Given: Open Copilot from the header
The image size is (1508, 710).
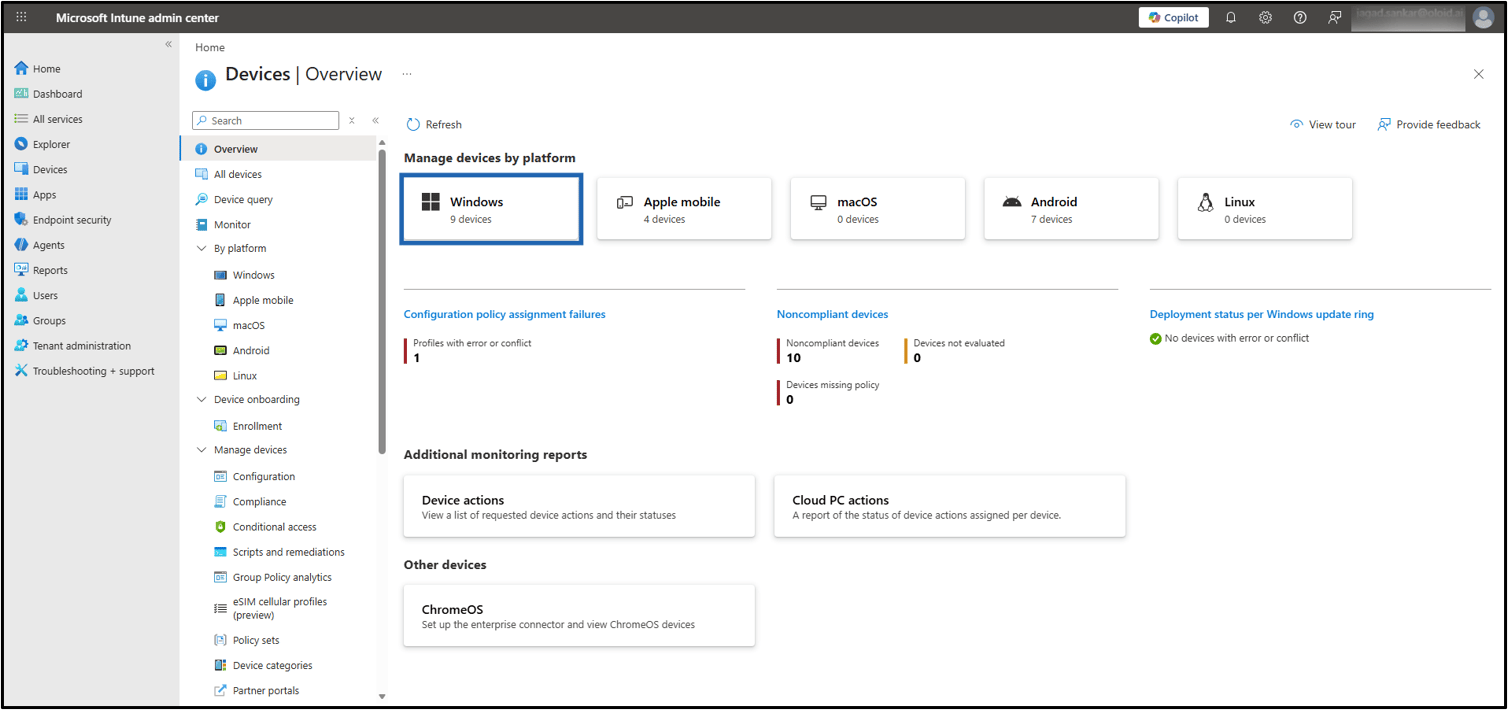Looking at the screenshot, I should (1174, 18).
